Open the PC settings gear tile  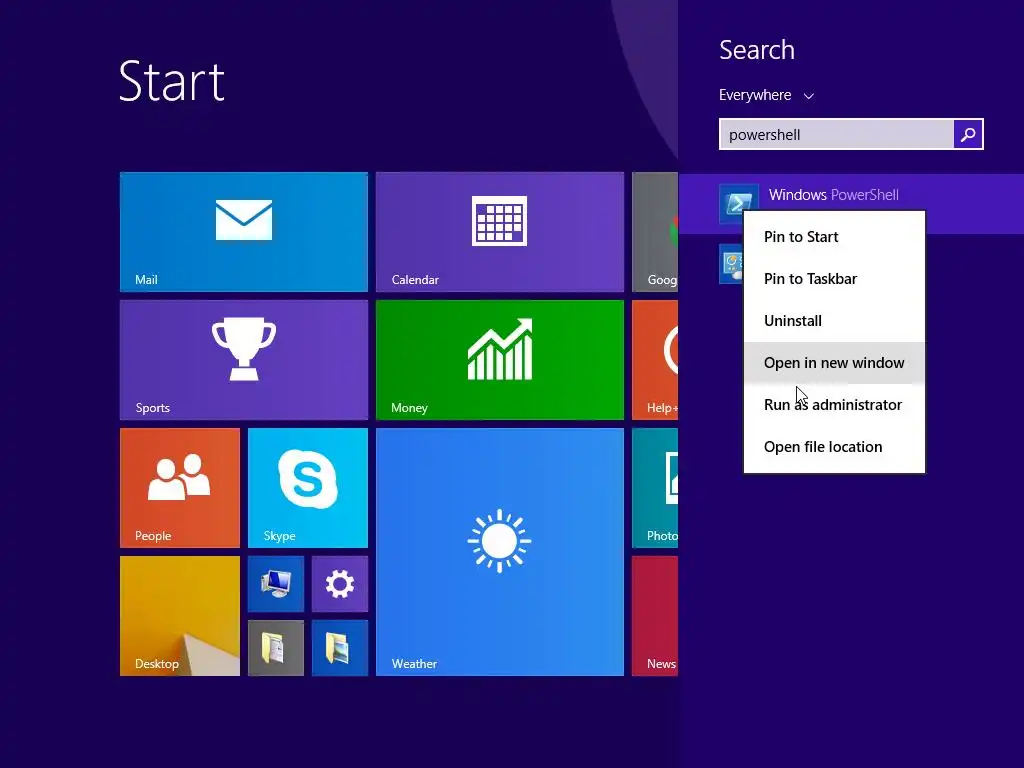coord(340,584)
